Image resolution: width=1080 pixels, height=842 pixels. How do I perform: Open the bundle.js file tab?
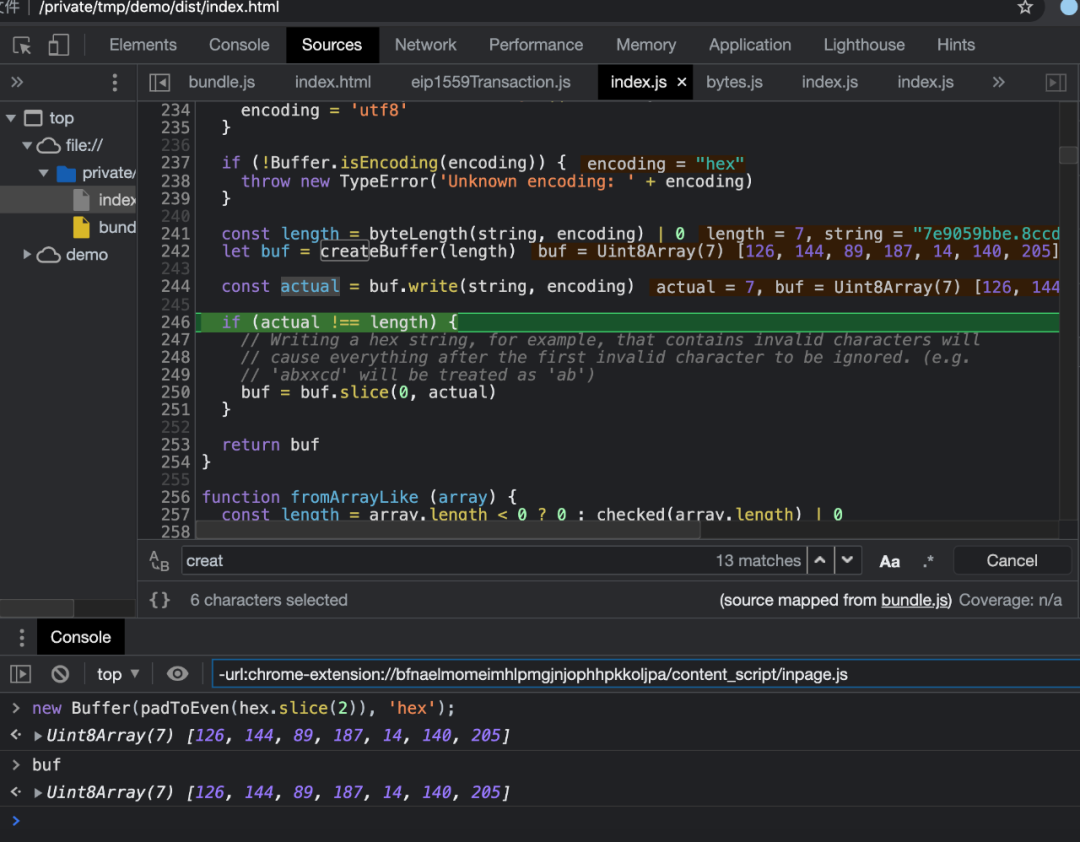tap(222, 83)
